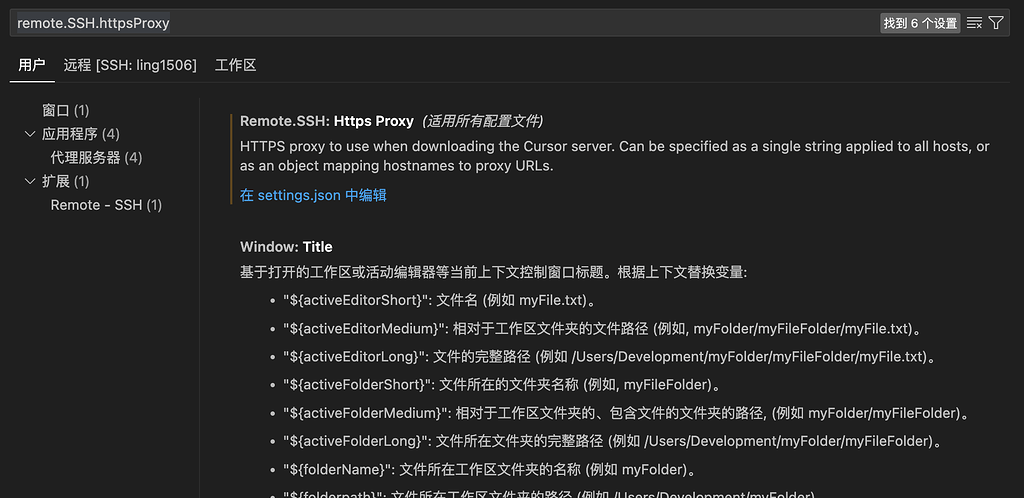Click the ${activeEditorMedium} bullet text

point(605,328)
